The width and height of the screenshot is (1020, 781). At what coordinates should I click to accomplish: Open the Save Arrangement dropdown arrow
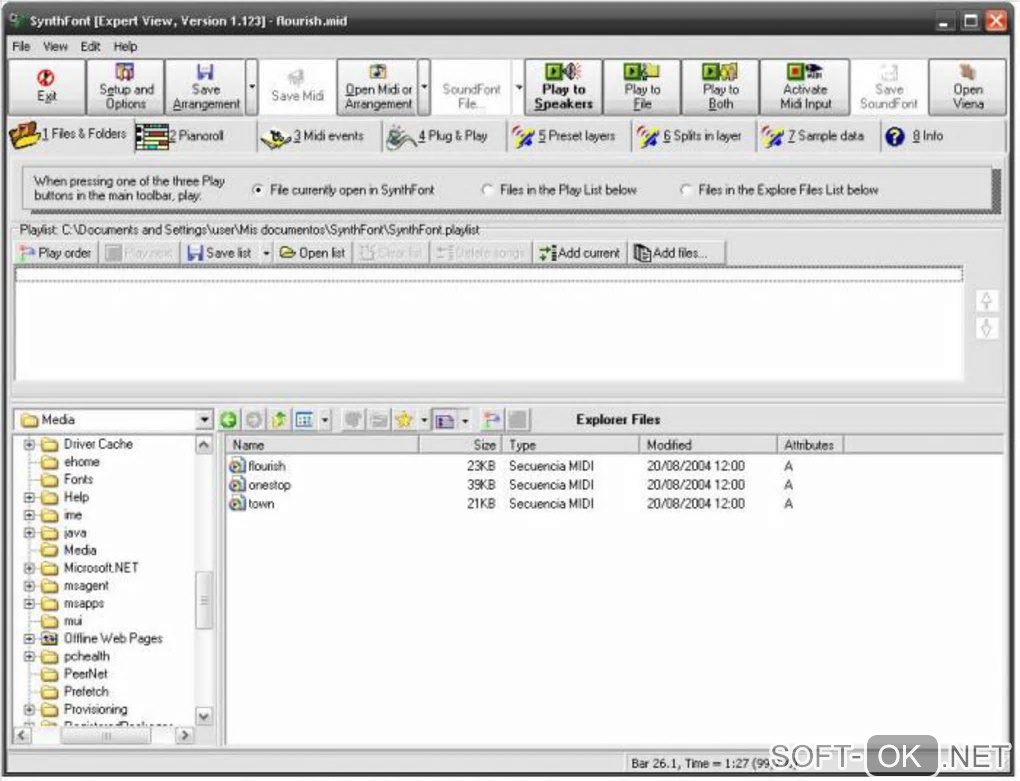[252, 86]
